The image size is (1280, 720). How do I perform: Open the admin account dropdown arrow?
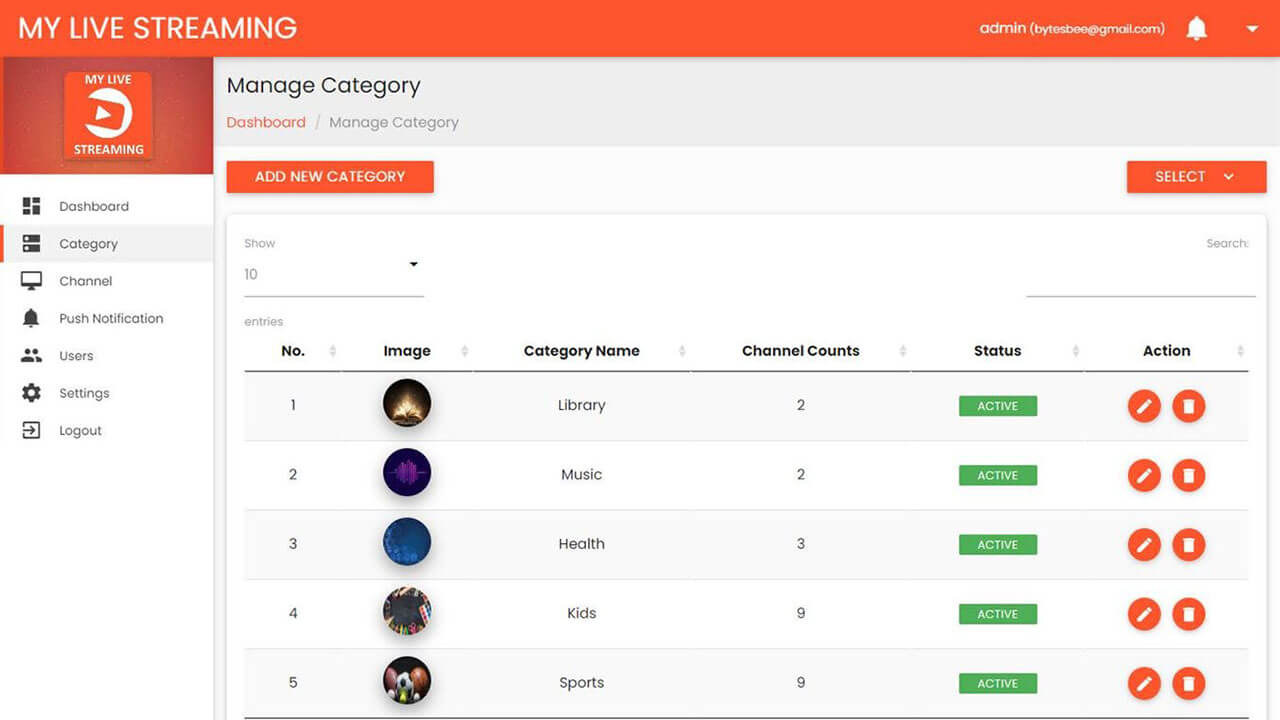point(1252,29)
